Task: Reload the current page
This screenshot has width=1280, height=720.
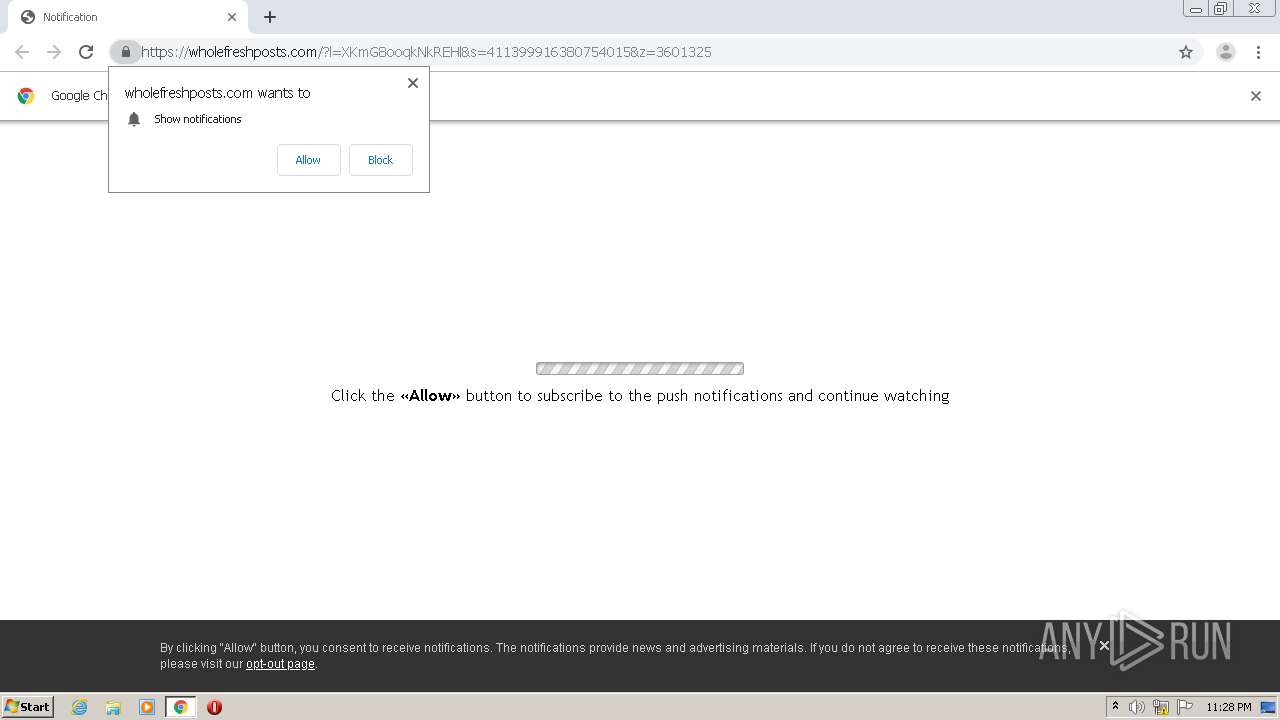Action: 86,52
